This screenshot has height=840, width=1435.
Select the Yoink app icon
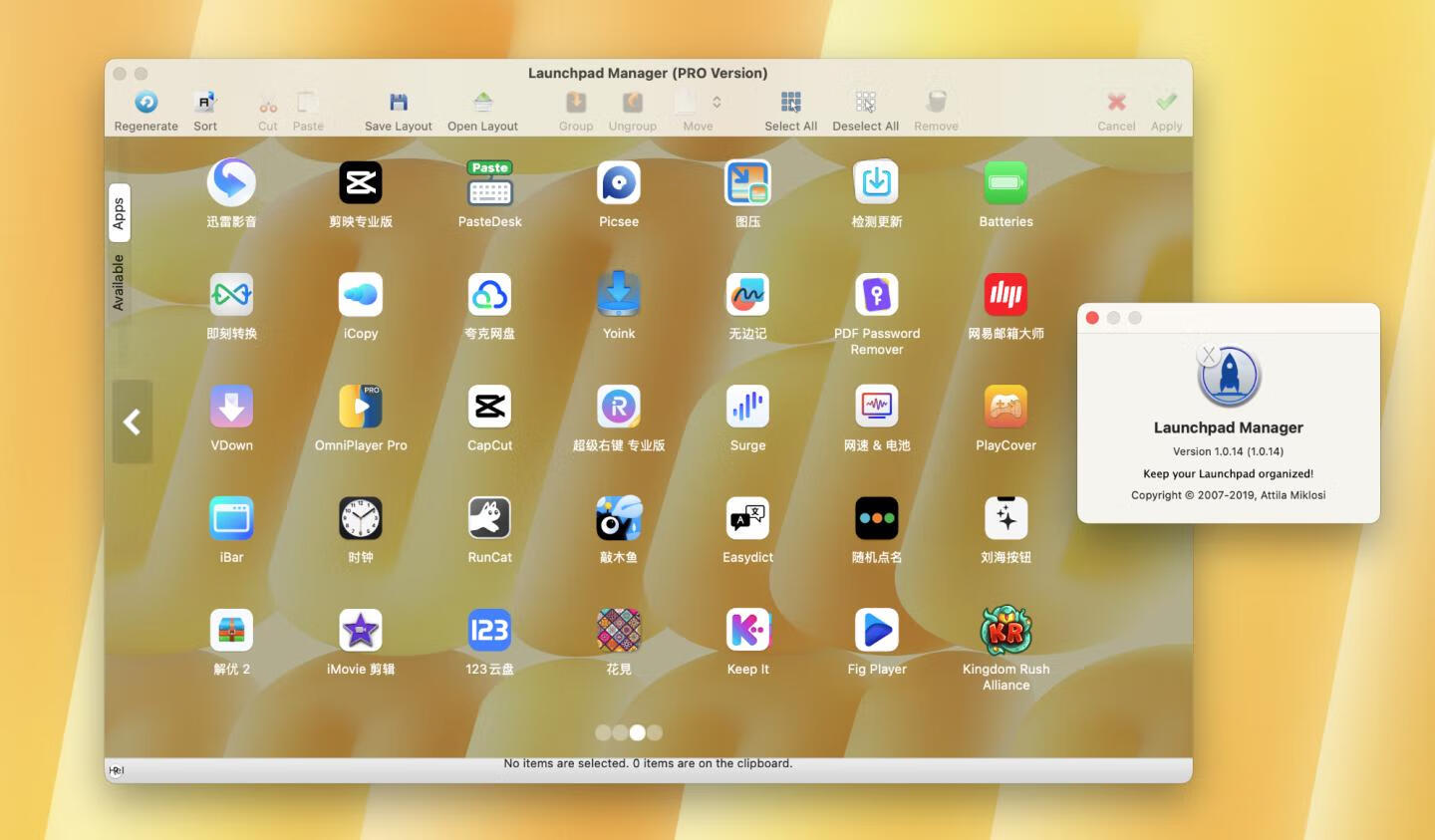[619, 294]
